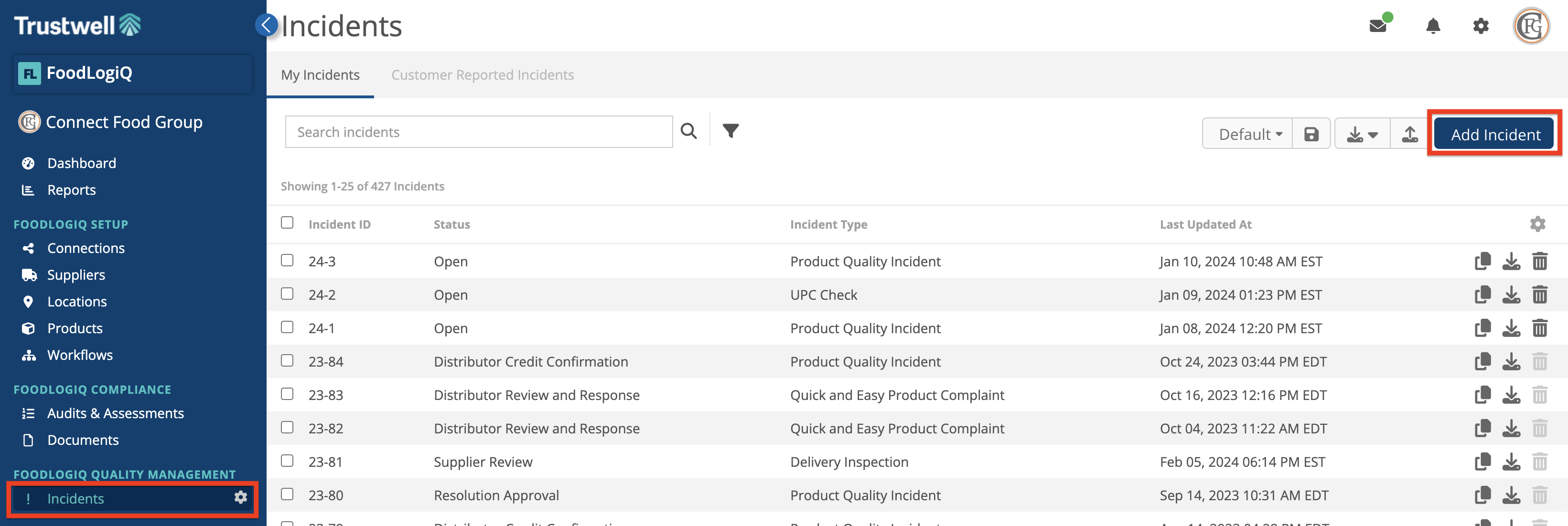The height and width of the screenshot is (526, 1568).
Task: Open the mail messages icon
Action: click(x=1377, y=26)
